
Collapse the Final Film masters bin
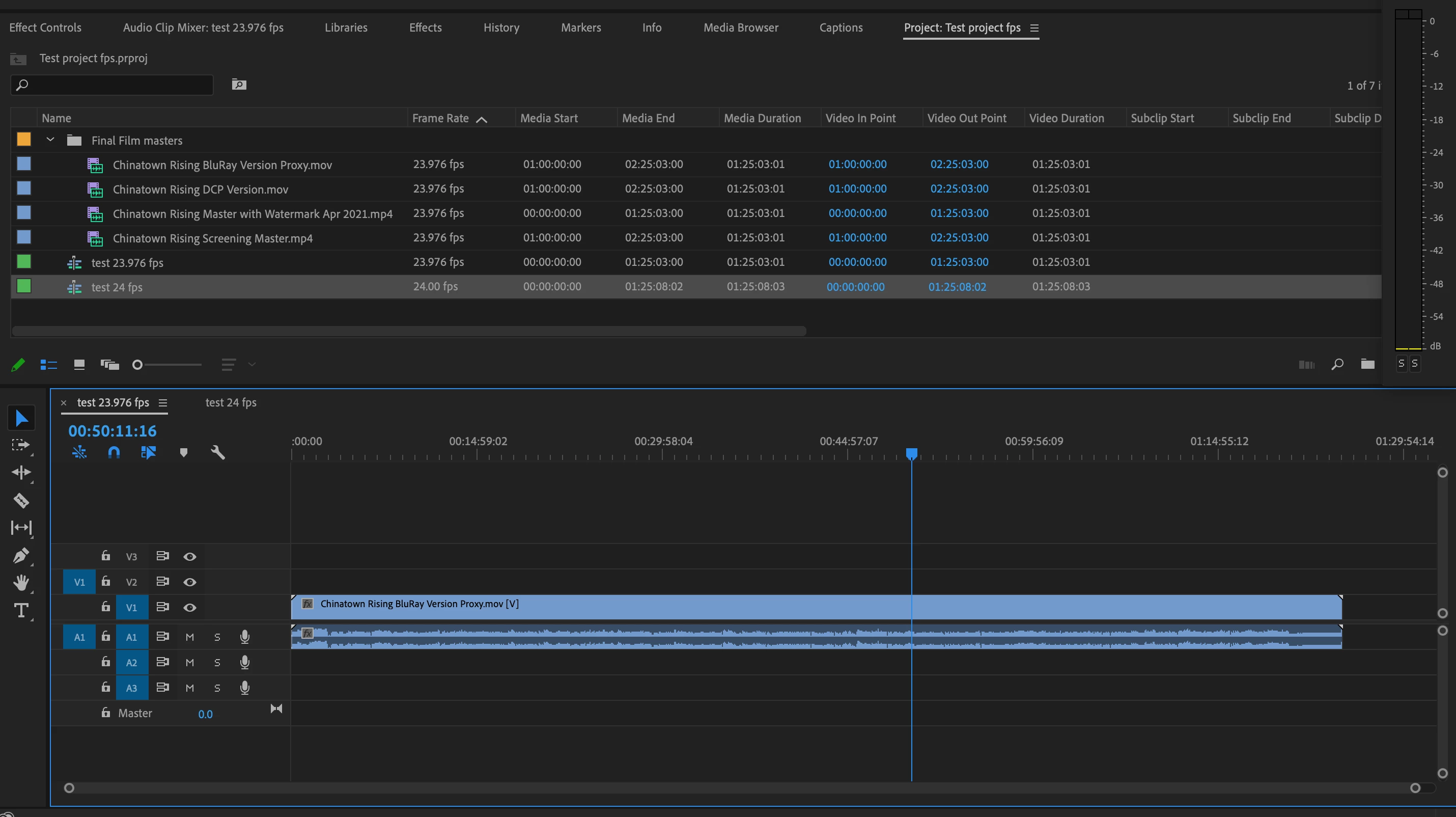coord(50,140)
